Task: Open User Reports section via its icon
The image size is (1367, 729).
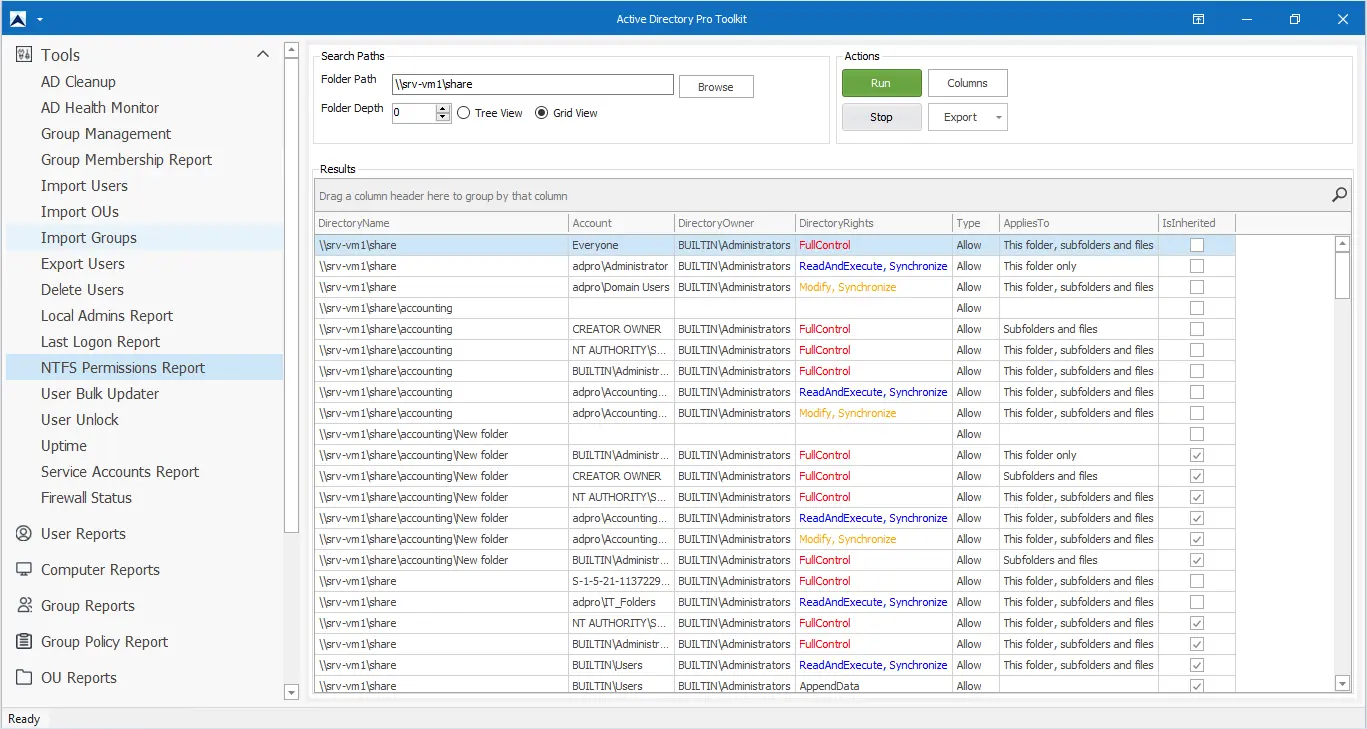Action: tap(24, 534)
